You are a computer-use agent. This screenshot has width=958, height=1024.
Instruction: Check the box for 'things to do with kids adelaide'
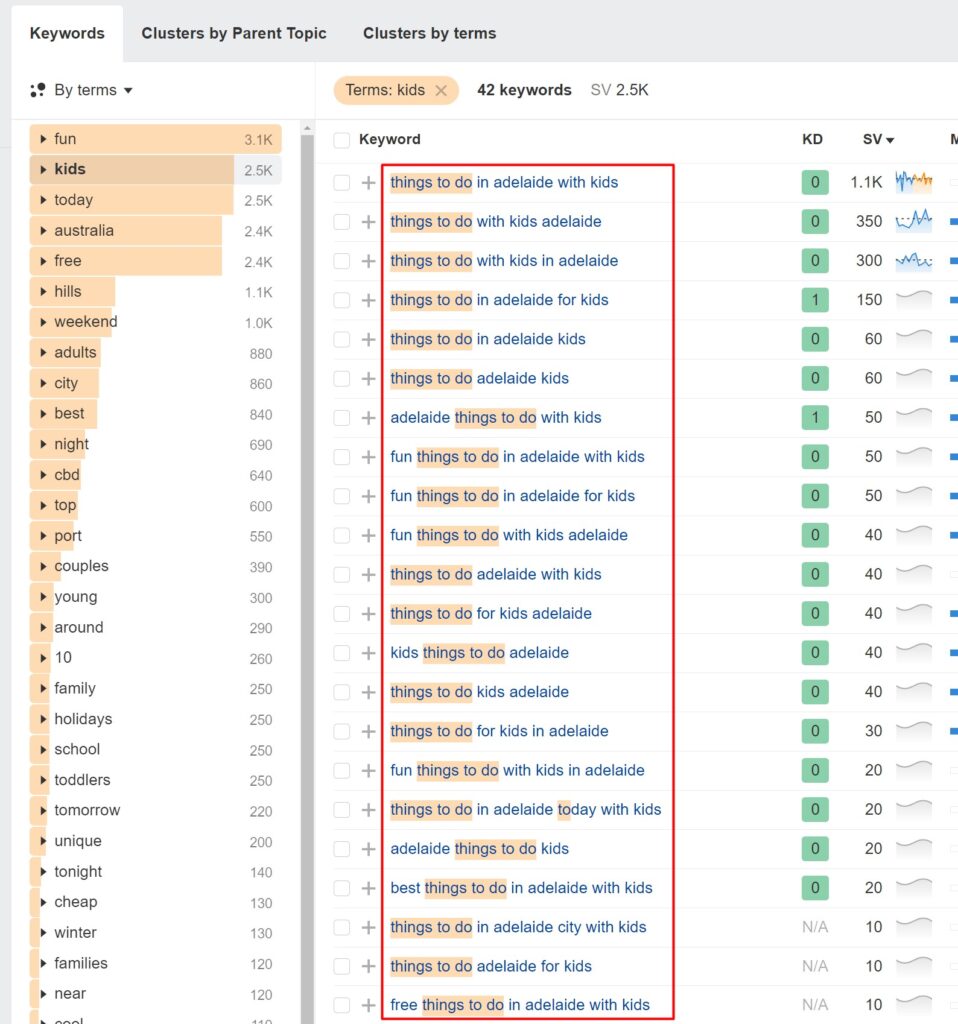[x=342, y=222]
